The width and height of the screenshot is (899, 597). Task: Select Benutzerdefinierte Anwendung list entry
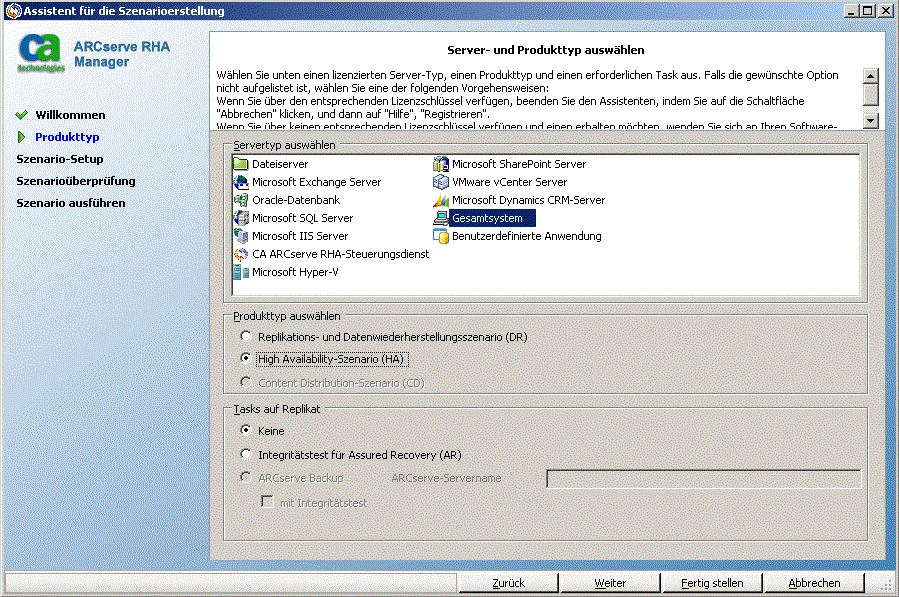(526, 236)
